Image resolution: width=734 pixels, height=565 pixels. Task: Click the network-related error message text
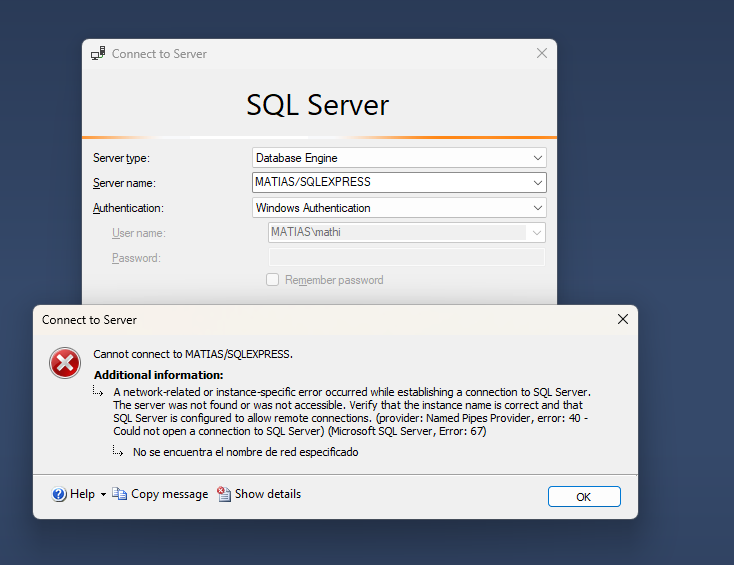click(x=352, y=411)
